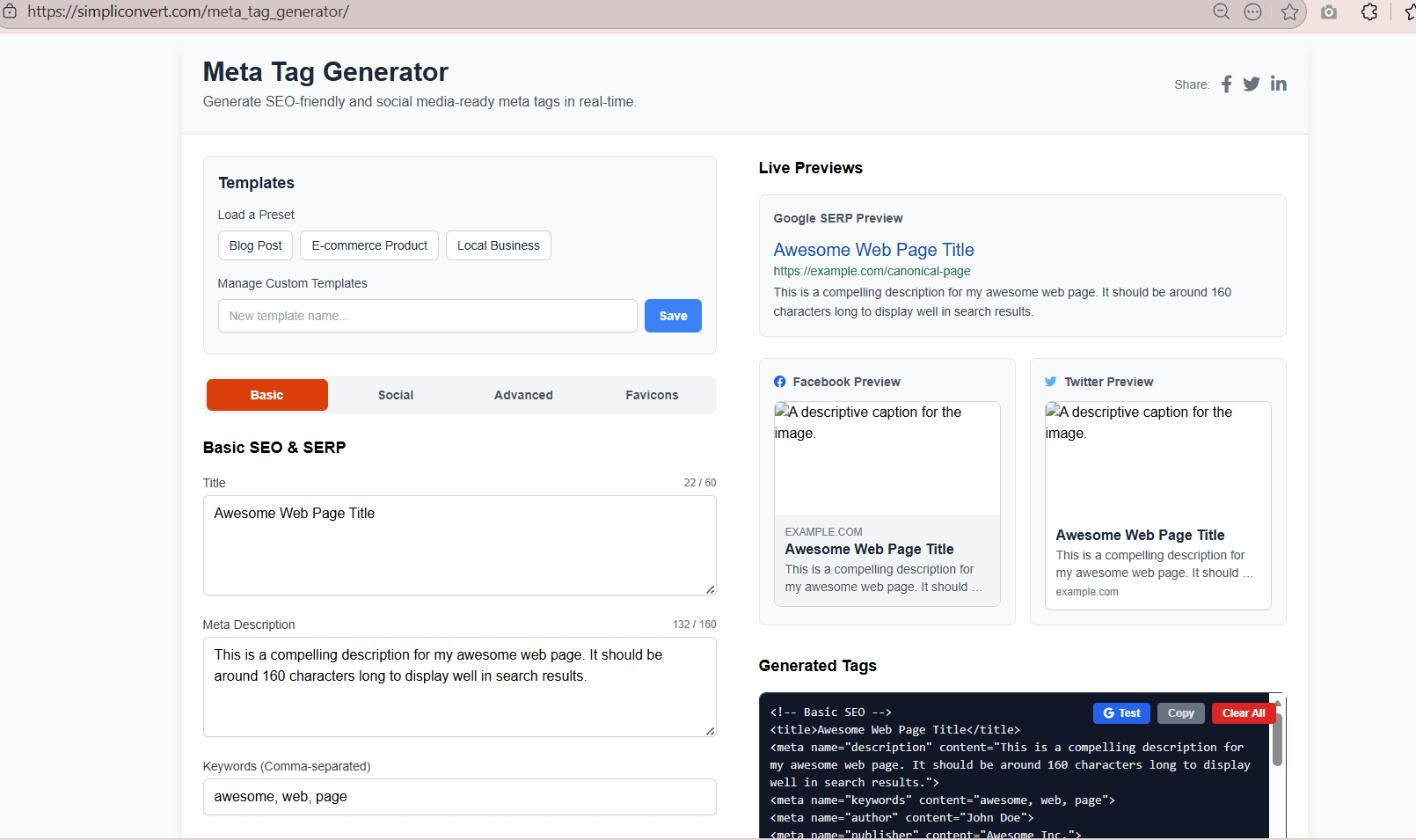1416x840 pixels.
Task: Select the Favicons tab
Action: (x=652, y=395)
